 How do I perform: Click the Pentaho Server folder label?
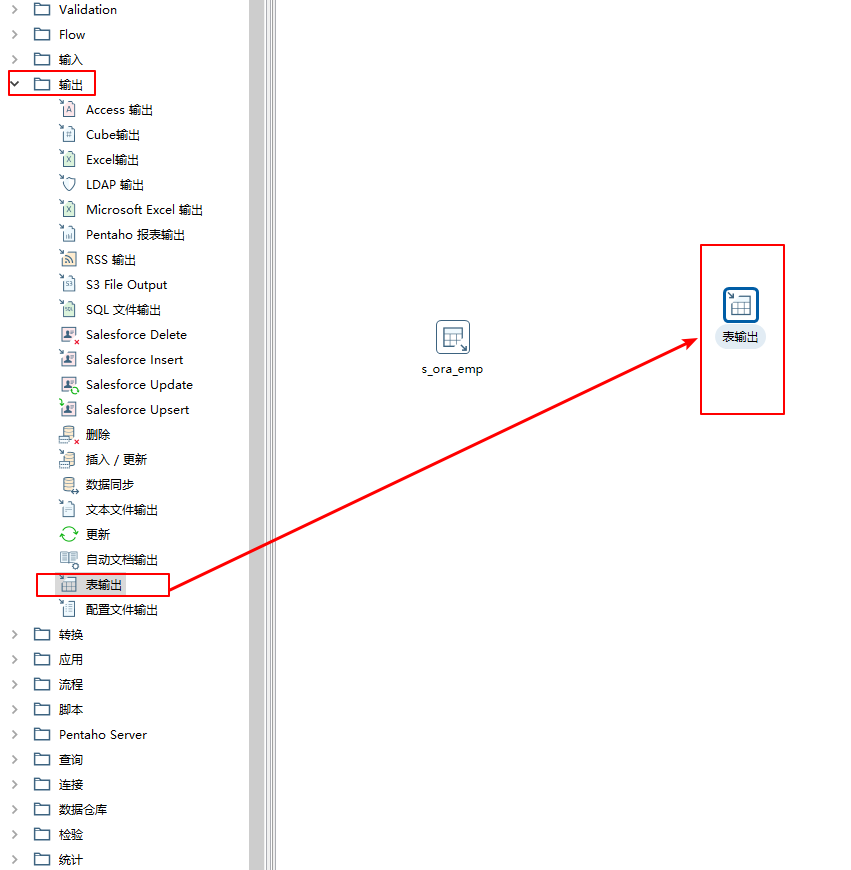click(x=103, y=734)
